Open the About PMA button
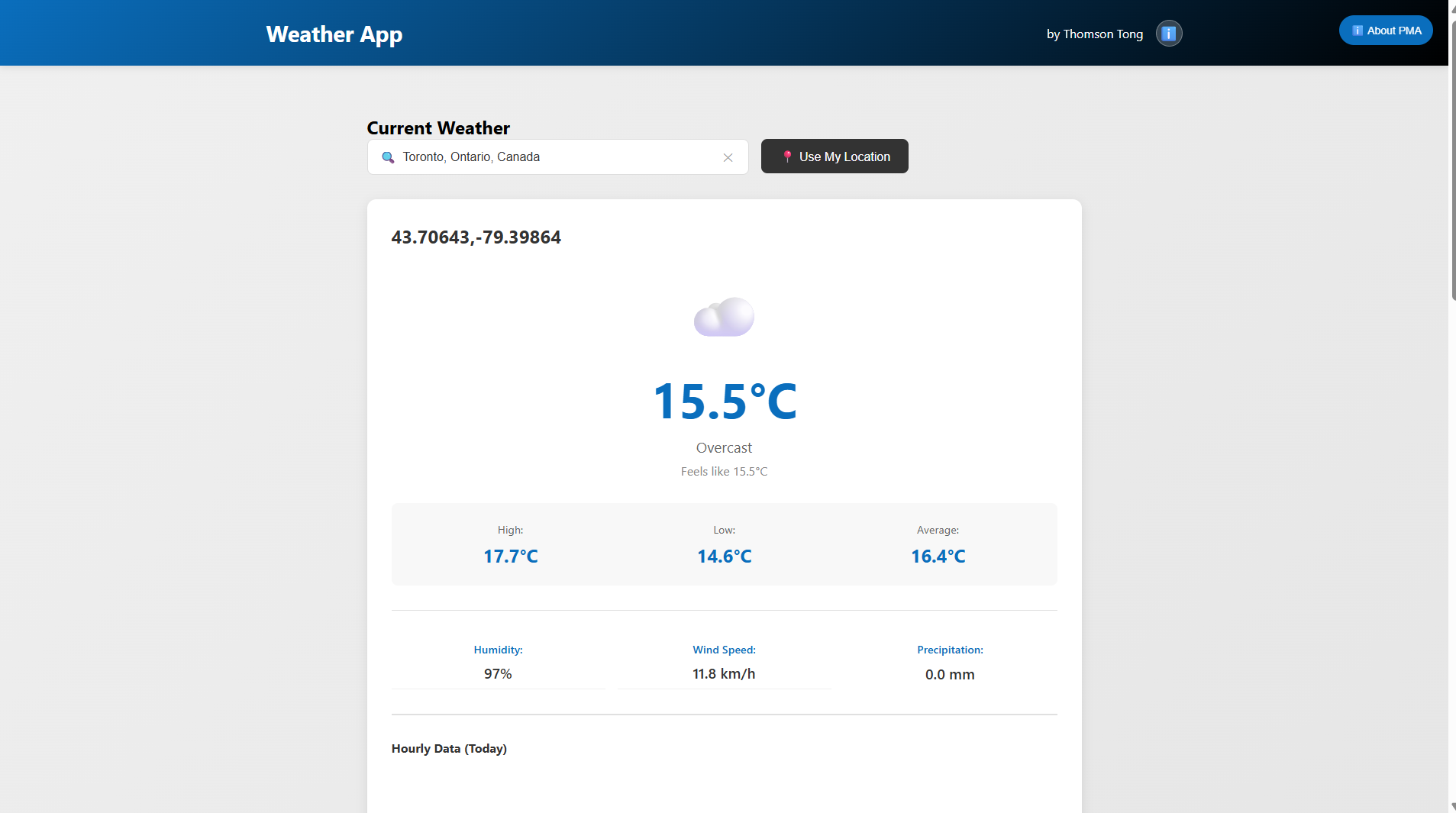Screen dimensions: 1456x813 (x=1386, y=31)
